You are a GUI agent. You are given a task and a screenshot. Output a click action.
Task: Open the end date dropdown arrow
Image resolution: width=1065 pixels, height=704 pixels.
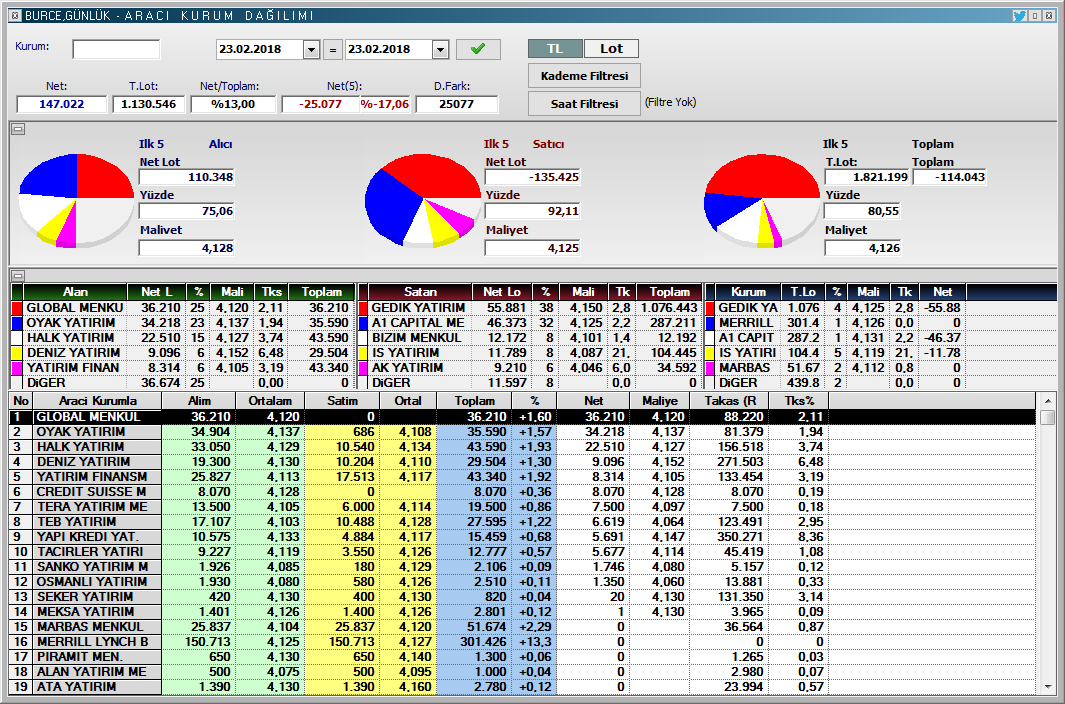440,49
